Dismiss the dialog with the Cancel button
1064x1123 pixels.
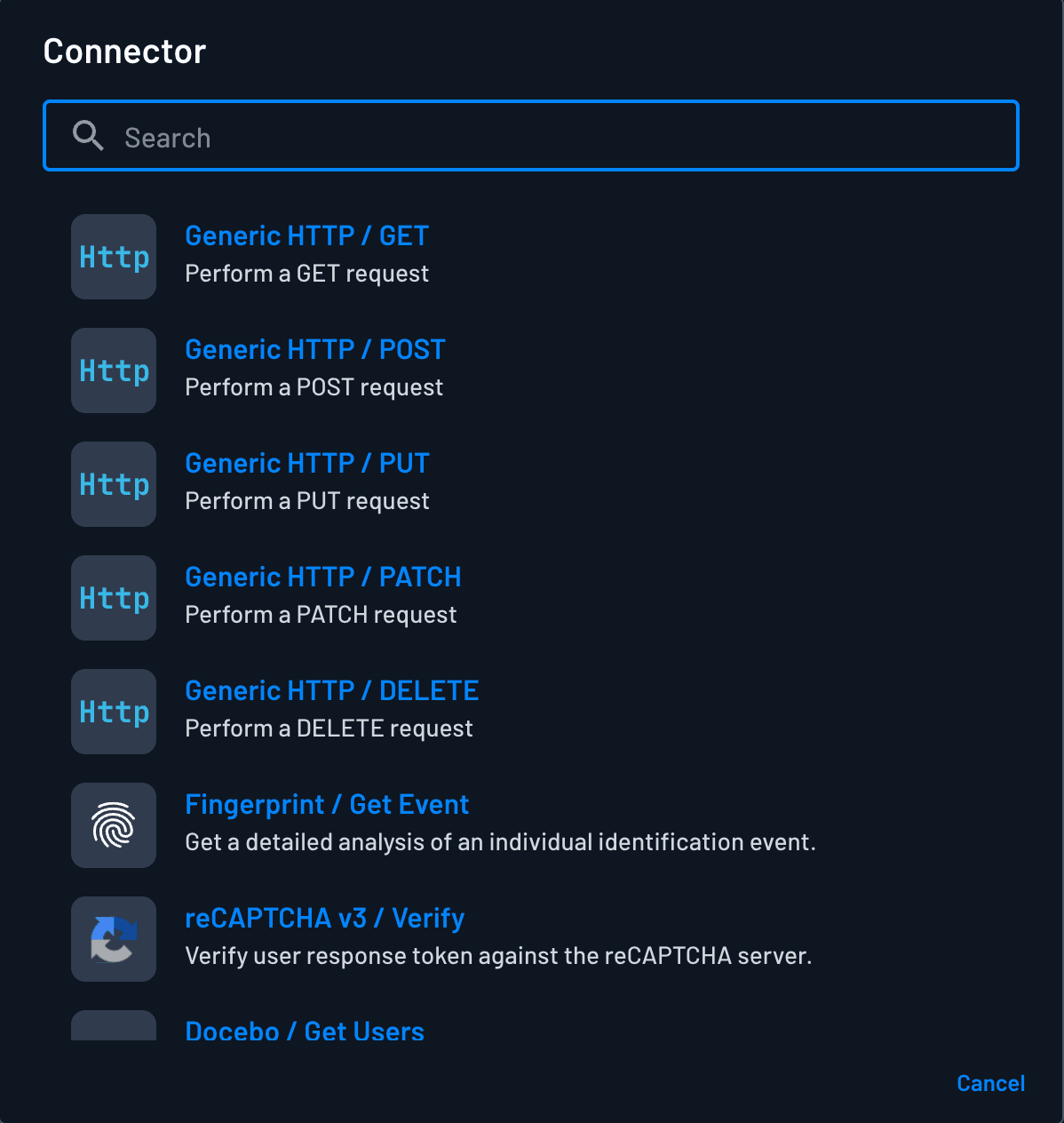click(x=990, y=1083)
